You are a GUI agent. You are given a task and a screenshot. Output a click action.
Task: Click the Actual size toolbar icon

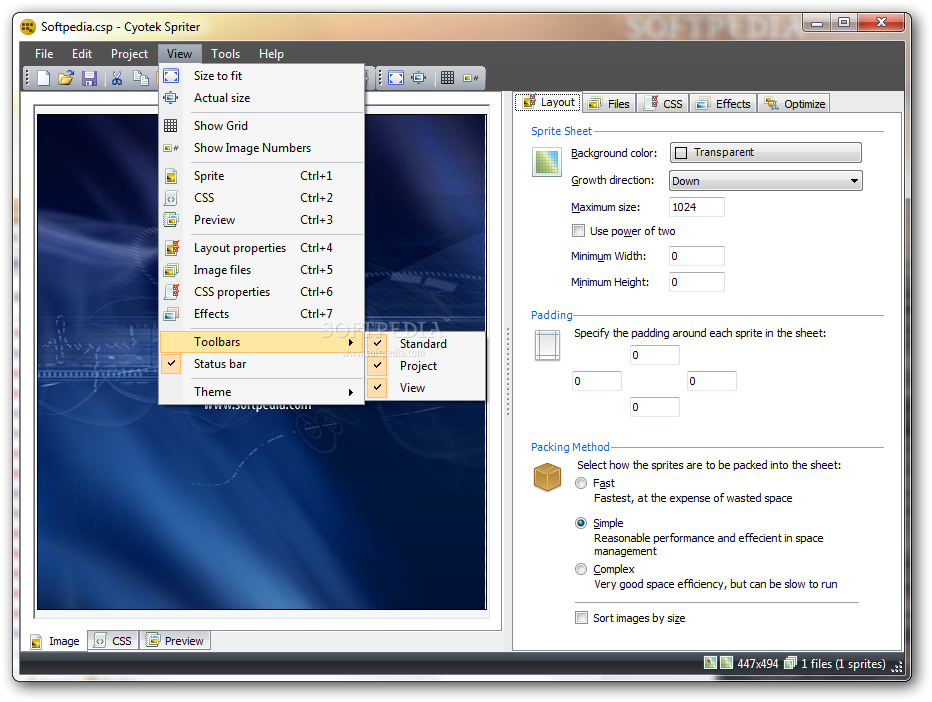point(419,78)
